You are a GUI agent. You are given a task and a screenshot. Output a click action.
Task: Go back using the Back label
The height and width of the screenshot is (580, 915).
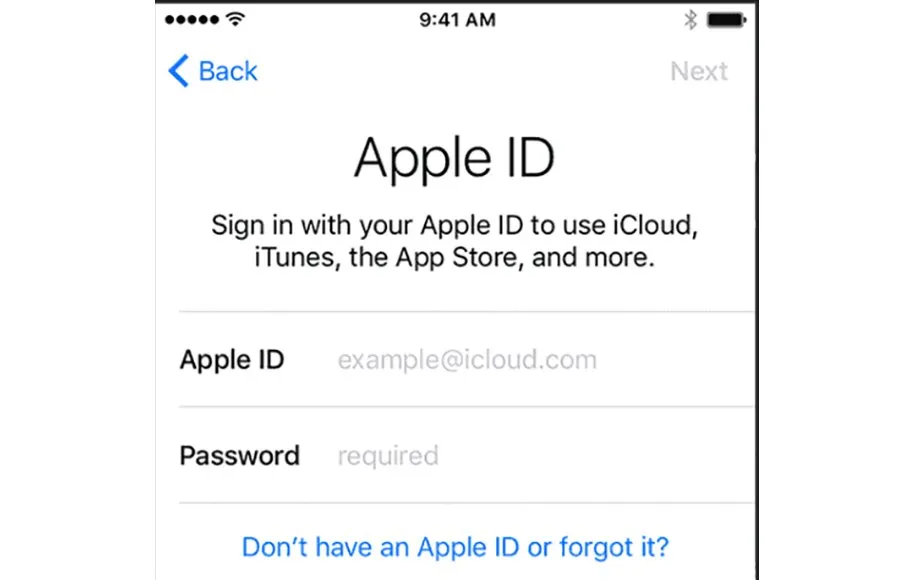(x=228, y=71)
